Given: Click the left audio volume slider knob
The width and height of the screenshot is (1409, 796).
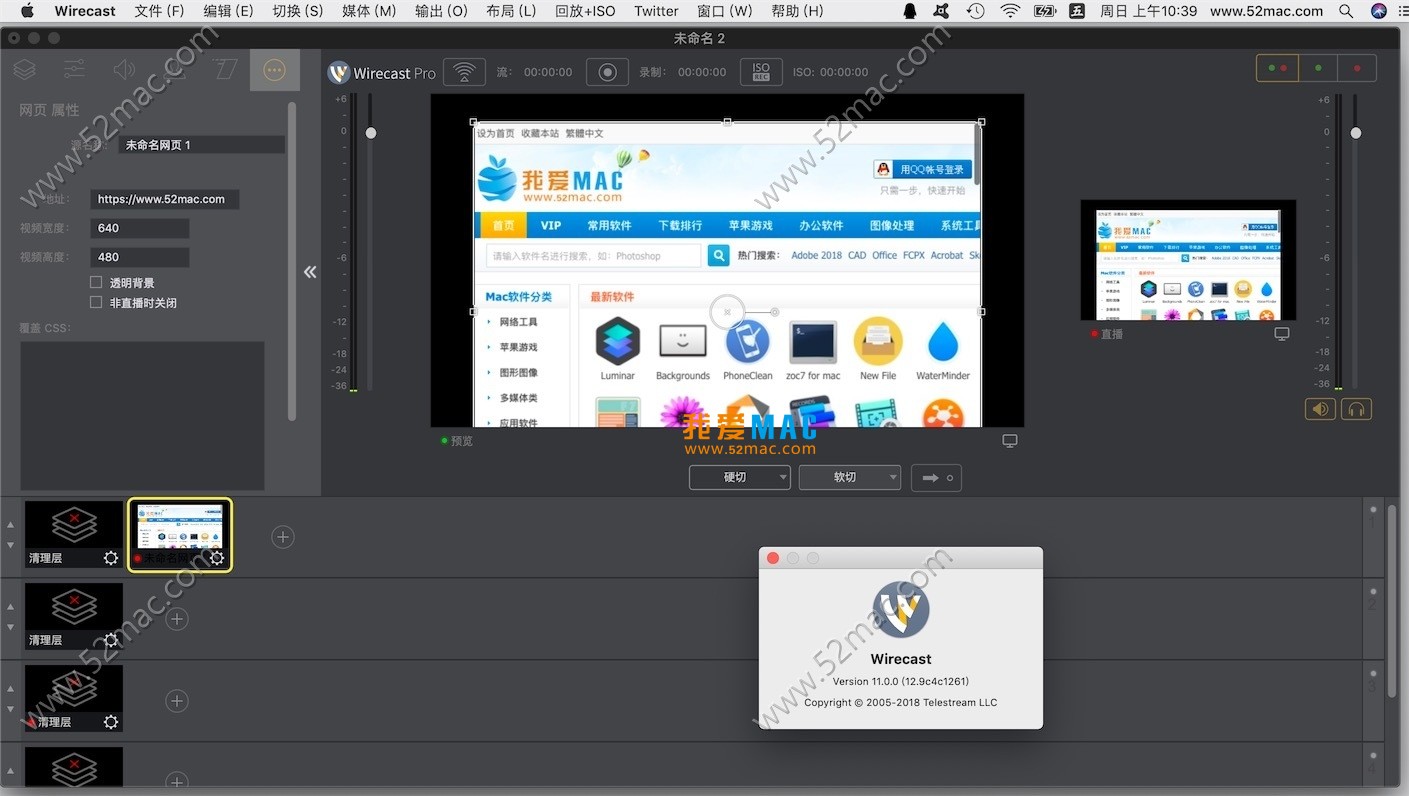Looking at the screenshot, I should pyautogui.click(x=371, y=133).
